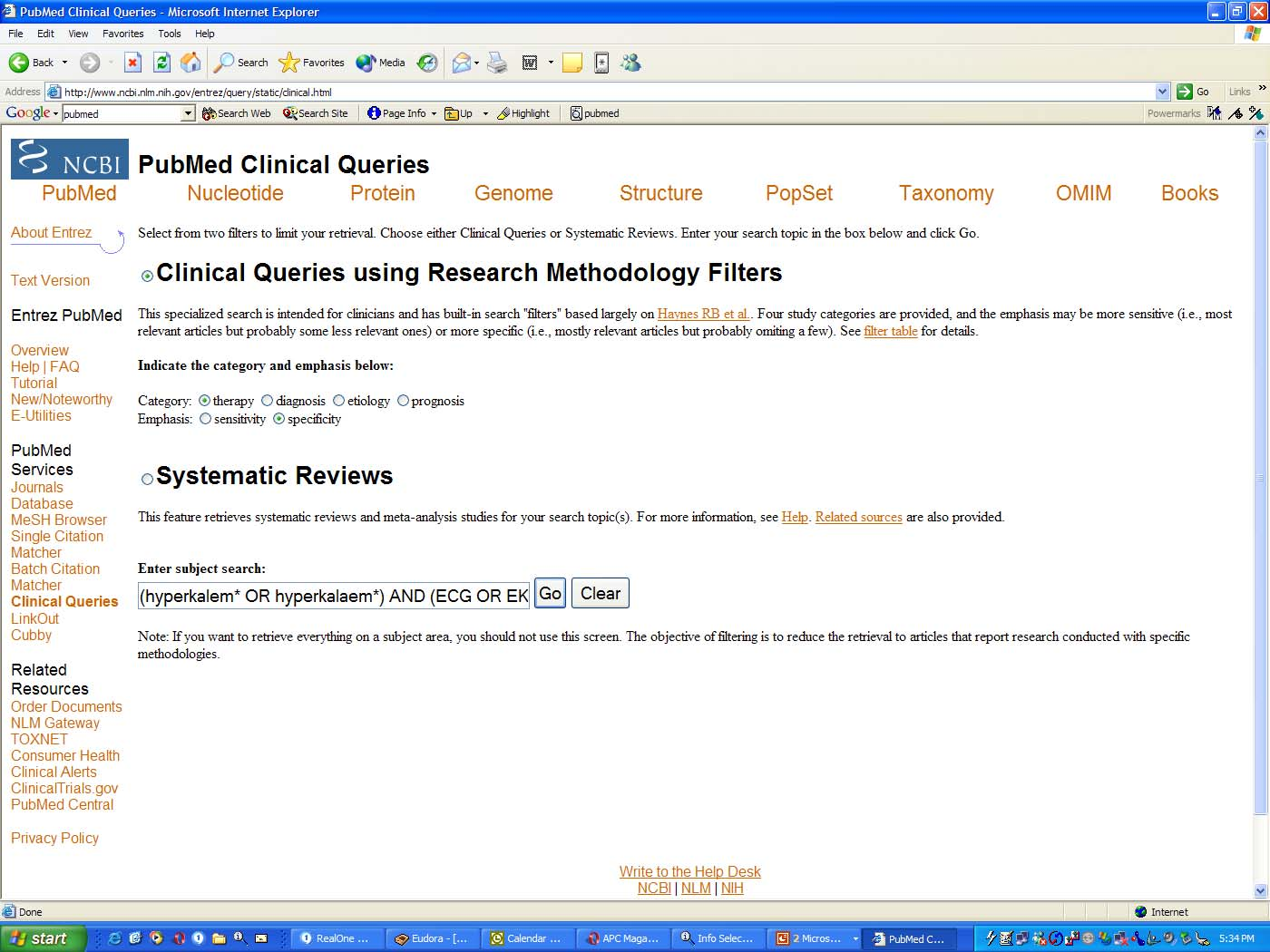Click in the subject search input field
Viewport: 1270px width, 952px height.
[334, 596]
